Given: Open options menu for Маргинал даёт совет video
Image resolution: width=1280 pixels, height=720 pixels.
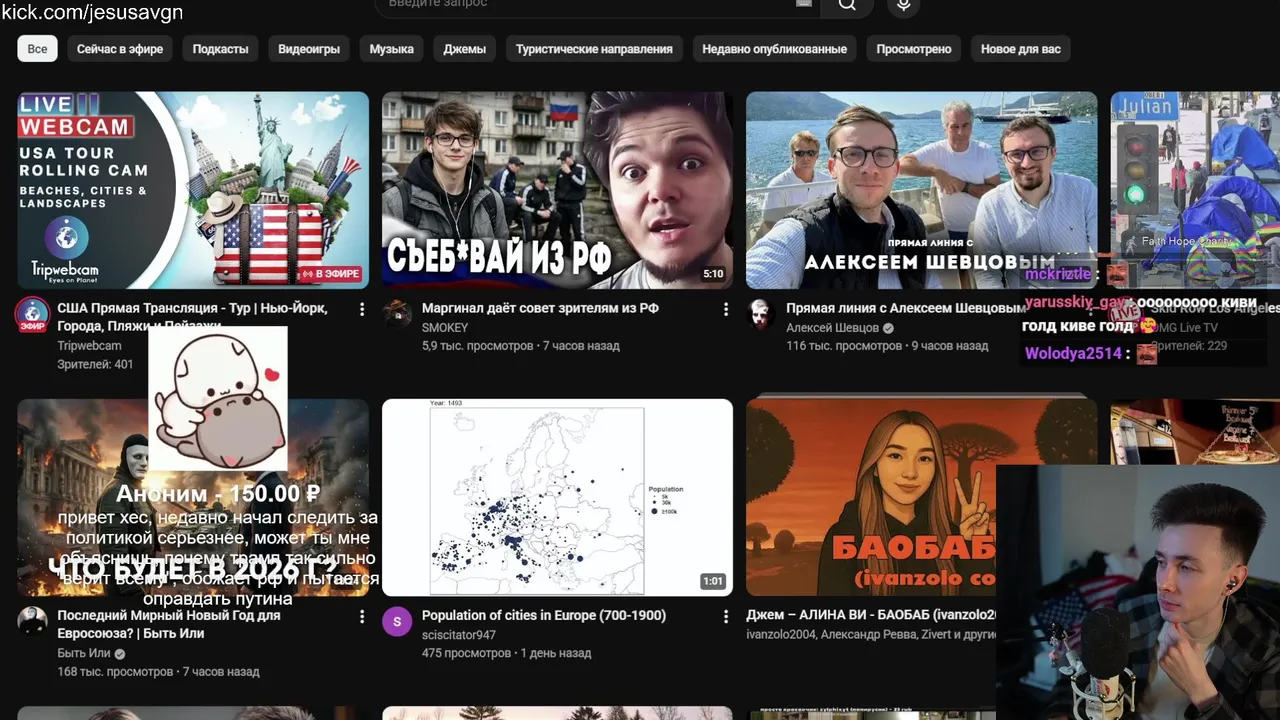Looking at the screenshot, I should [726, 310].
